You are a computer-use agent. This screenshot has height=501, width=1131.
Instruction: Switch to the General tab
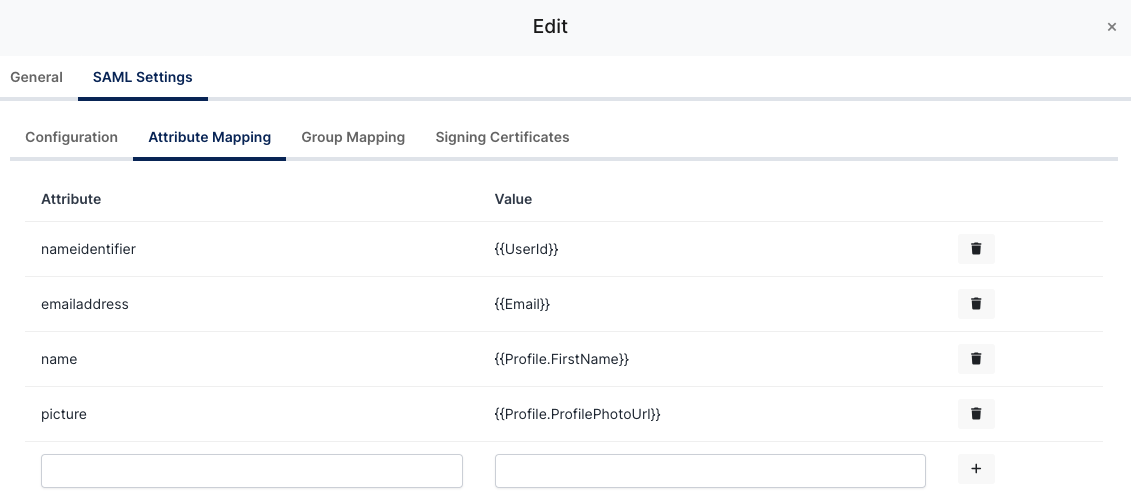[37, 77]
